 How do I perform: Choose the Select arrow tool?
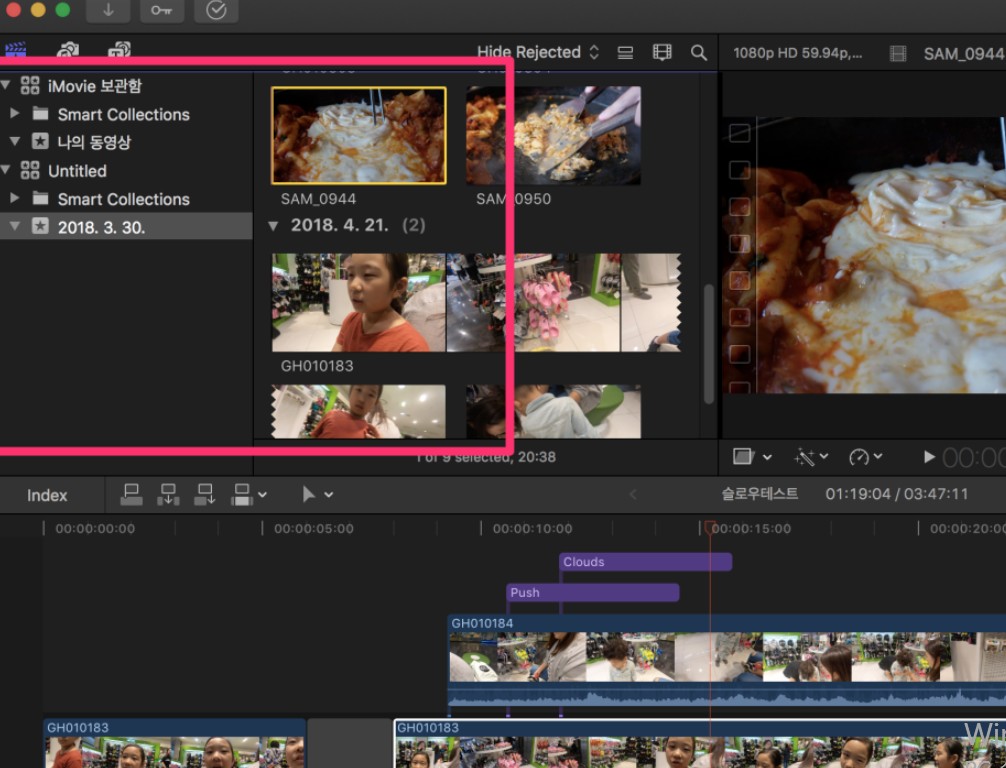pyautogui.click(x=309, y=494)
